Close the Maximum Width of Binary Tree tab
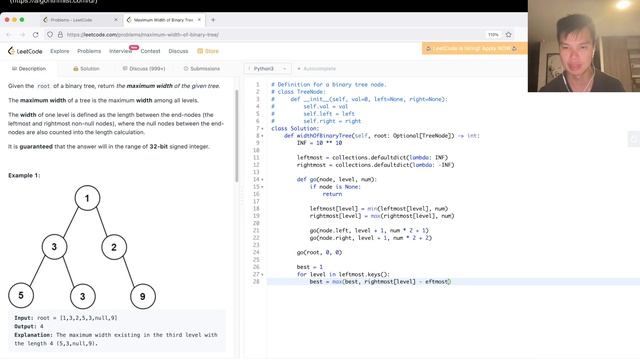 (x=199, y=20)
